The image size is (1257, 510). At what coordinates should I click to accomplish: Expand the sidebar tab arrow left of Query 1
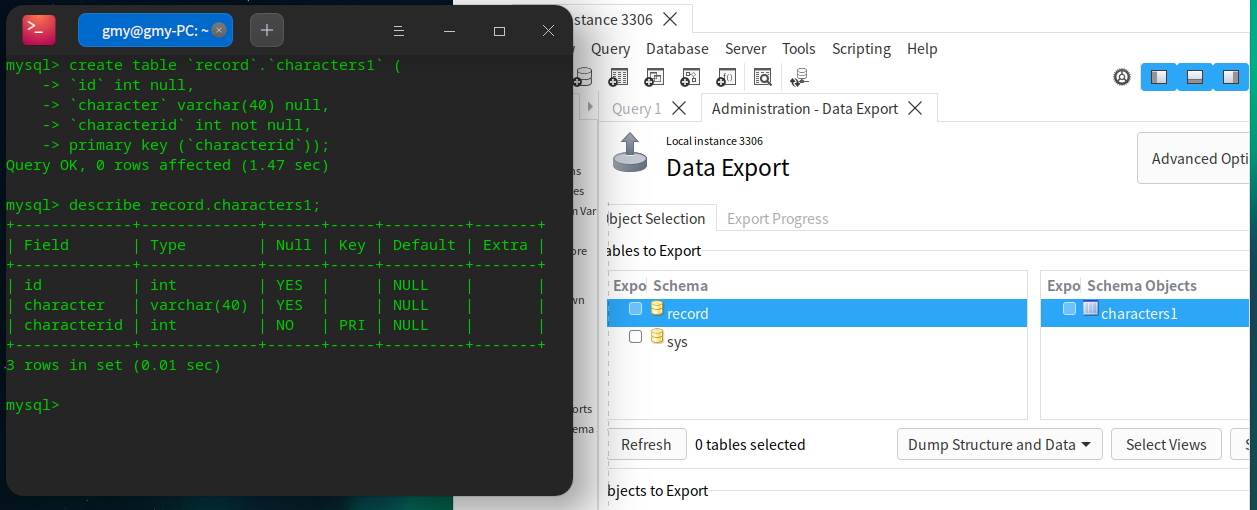(590, 108)
